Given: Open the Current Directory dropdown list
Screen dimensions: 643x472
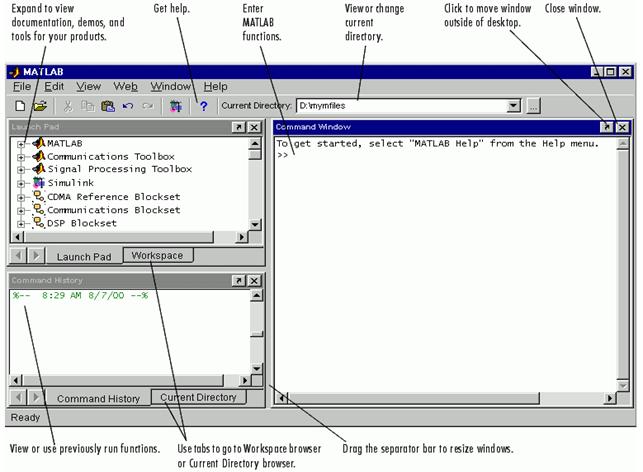Looking at the screenshot, I should 514,105.
